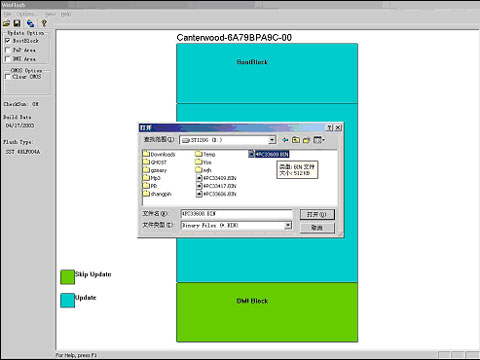Open the File menu
This screenshot has width=480, height=360.
(7, 14)
